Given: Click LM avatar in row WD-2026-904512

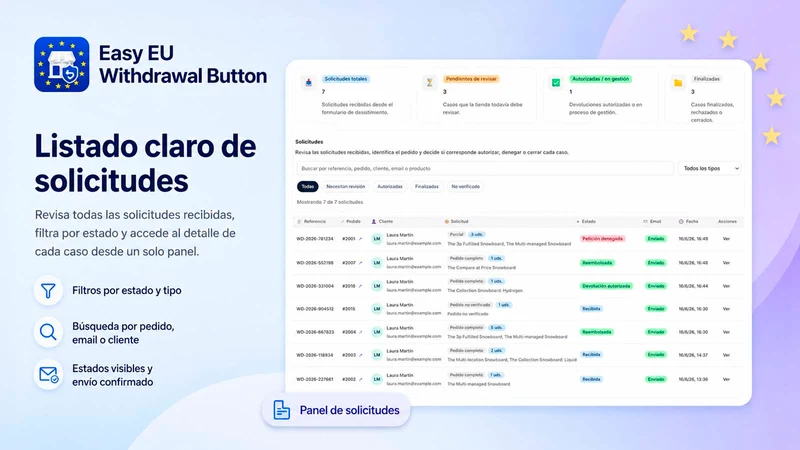Looking at the screenshot, I should click(x=377, y=309).
